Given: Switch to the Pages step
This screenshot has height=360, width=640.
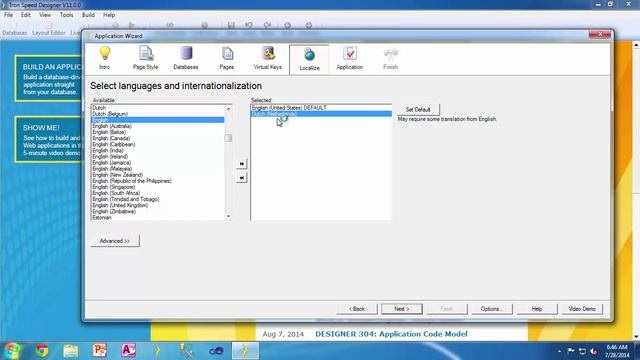Looking at the screenshot, I should pyautogui.click(x=227, y=58).
